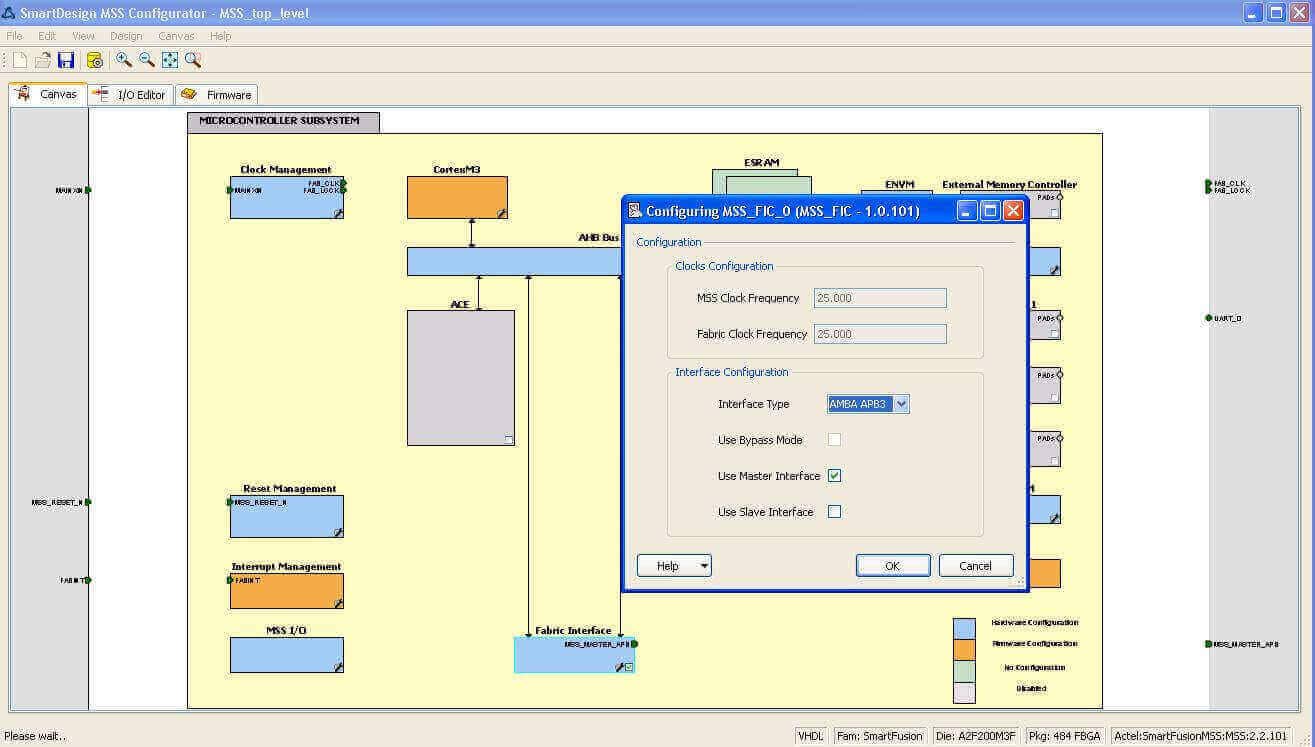Open the Design menu
This screenshot has width=1315, height=747.
point(126,36)
